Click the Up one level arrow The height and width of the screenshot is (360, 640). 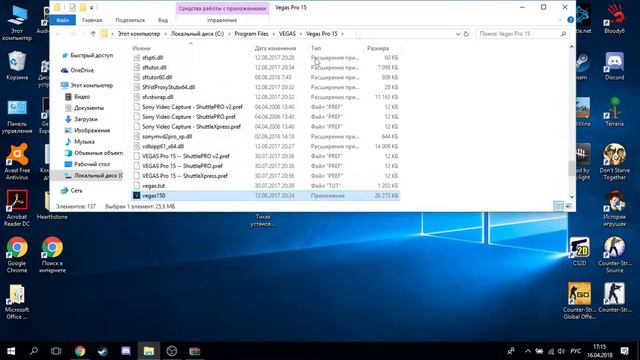click(x=93, y=34)
